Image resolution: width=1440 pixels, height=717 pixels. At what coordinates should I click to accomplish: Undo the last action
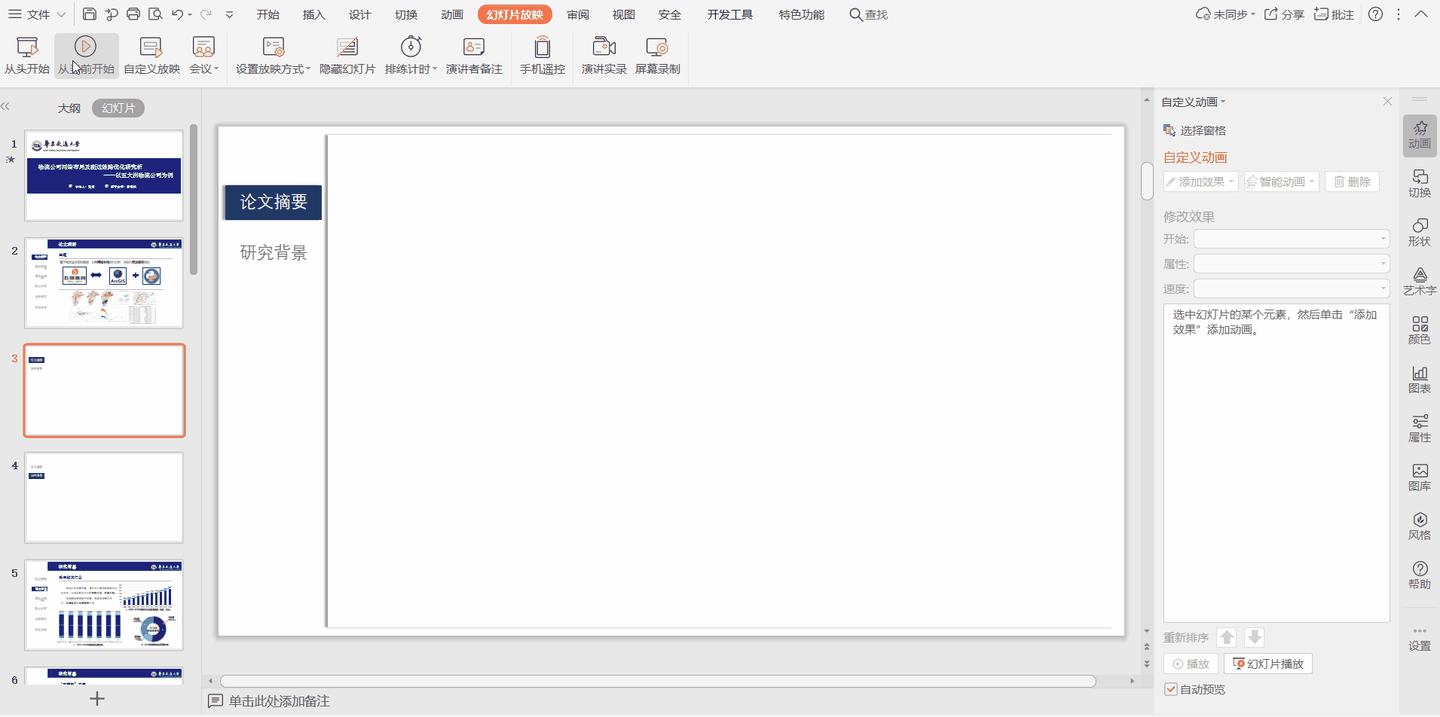click(x=177, y=14)
